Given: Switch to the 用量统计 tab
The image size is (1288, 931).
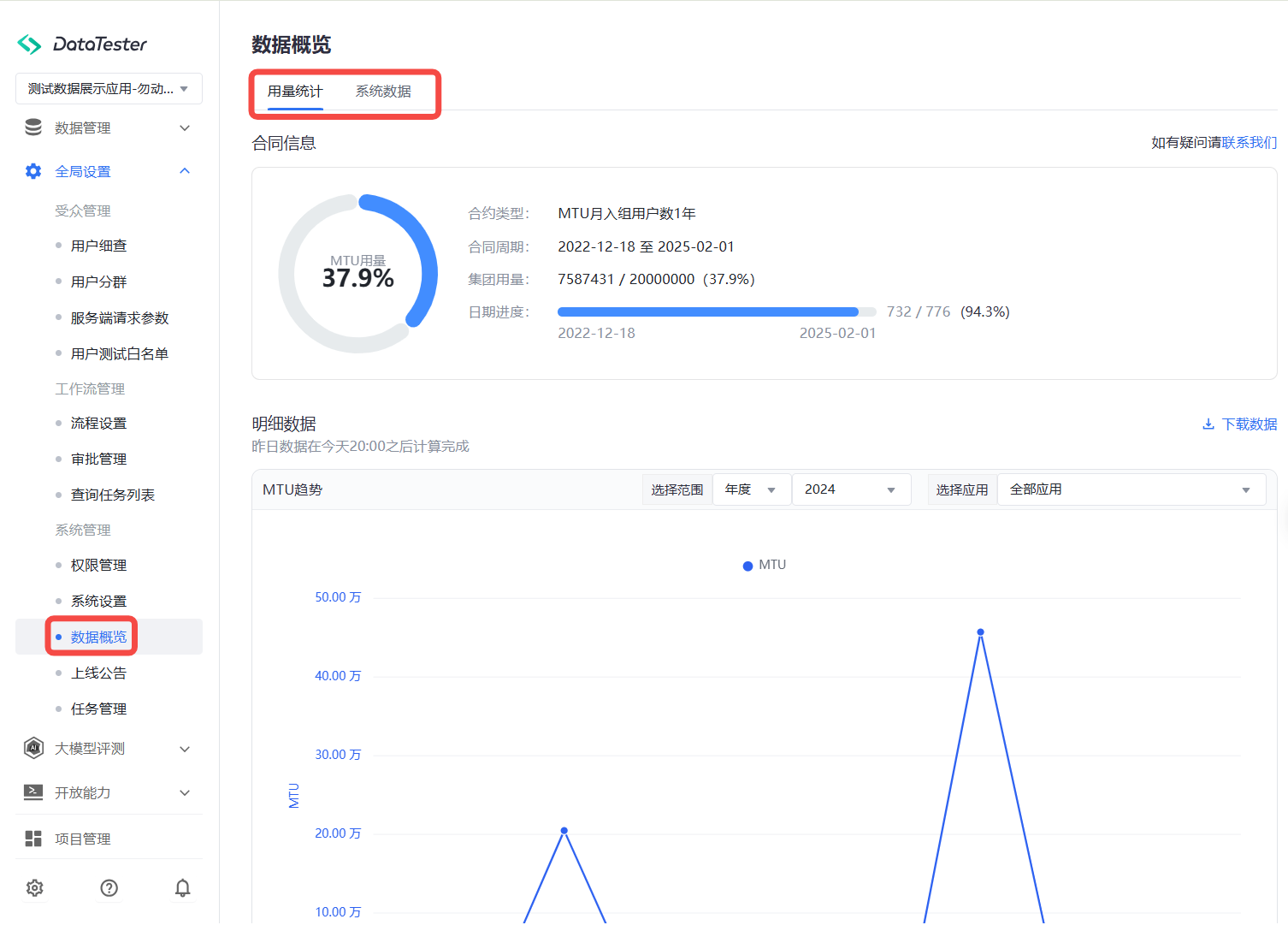Looking at the screenshot, I should click(295, 92).
